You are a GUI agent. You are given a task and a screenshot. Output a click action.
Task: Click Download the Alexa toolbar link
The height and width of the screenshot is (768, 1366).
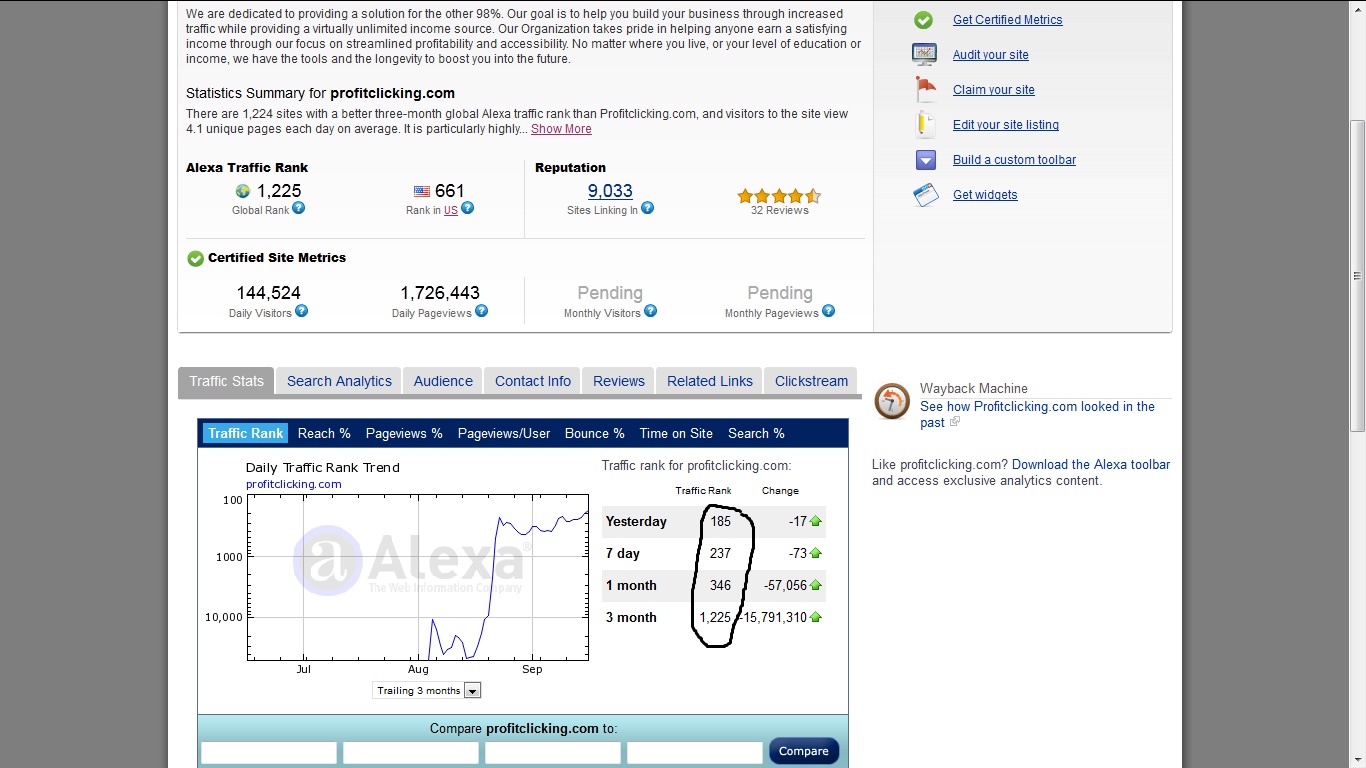point(1091,465)
